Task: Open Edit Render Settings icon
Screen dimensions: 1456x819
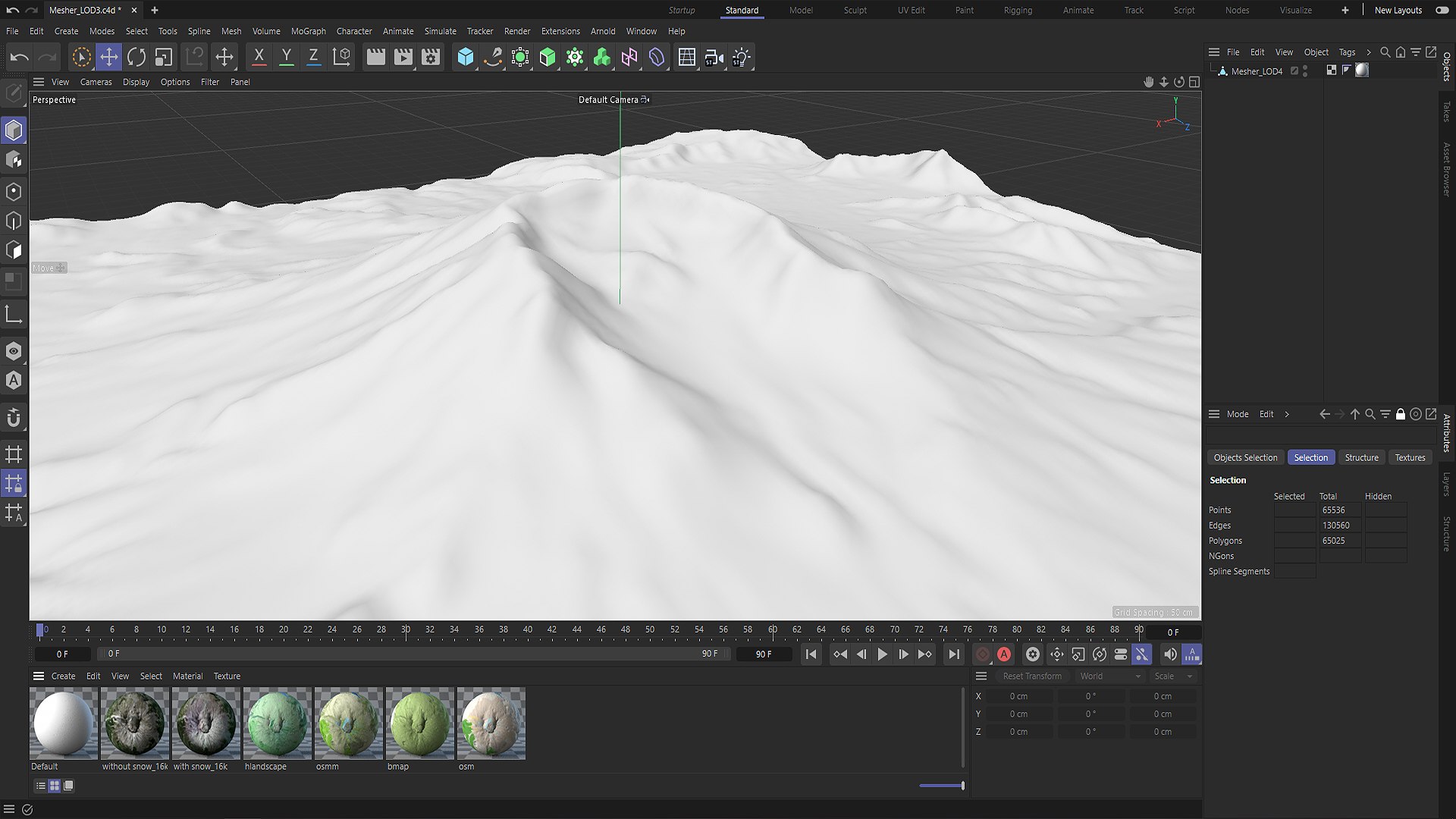Action: click(431, 57)
